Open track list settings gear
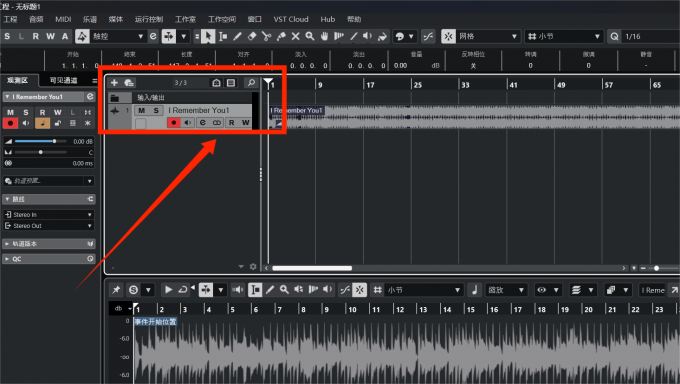This screenshot has height=384, width=680. tap(253, 266)
